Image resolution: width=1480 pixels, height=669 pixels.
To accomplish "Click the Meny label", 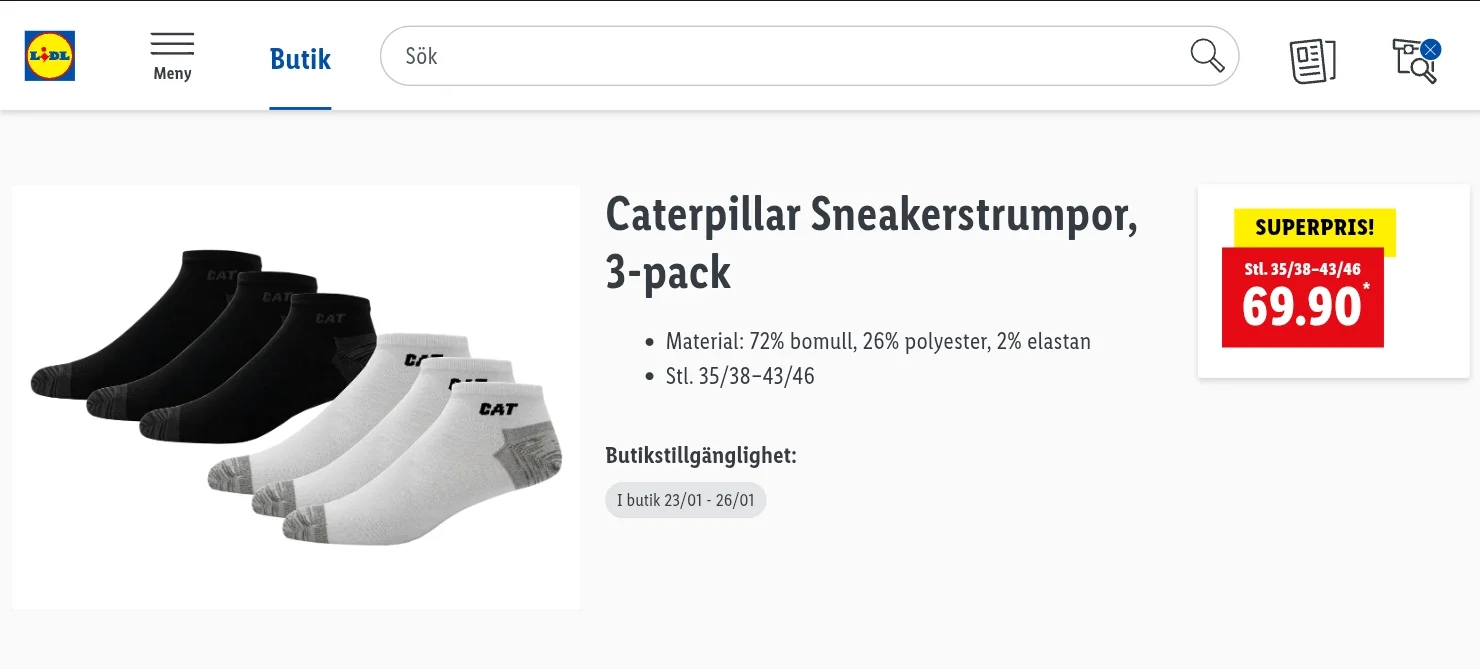I will coord(172,74).
